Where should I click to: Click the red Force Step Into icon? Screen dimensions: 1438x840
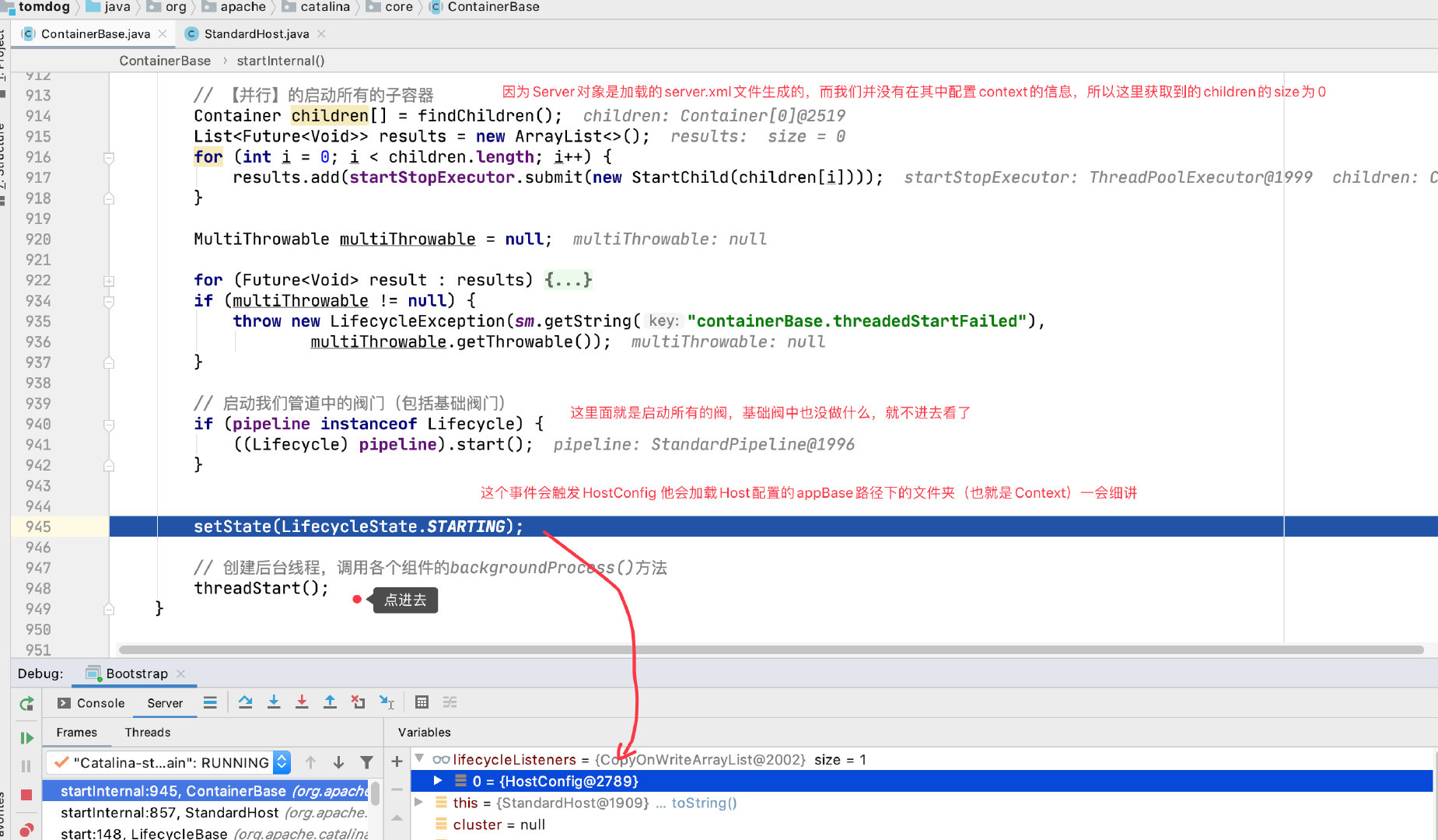click(302, 702)
